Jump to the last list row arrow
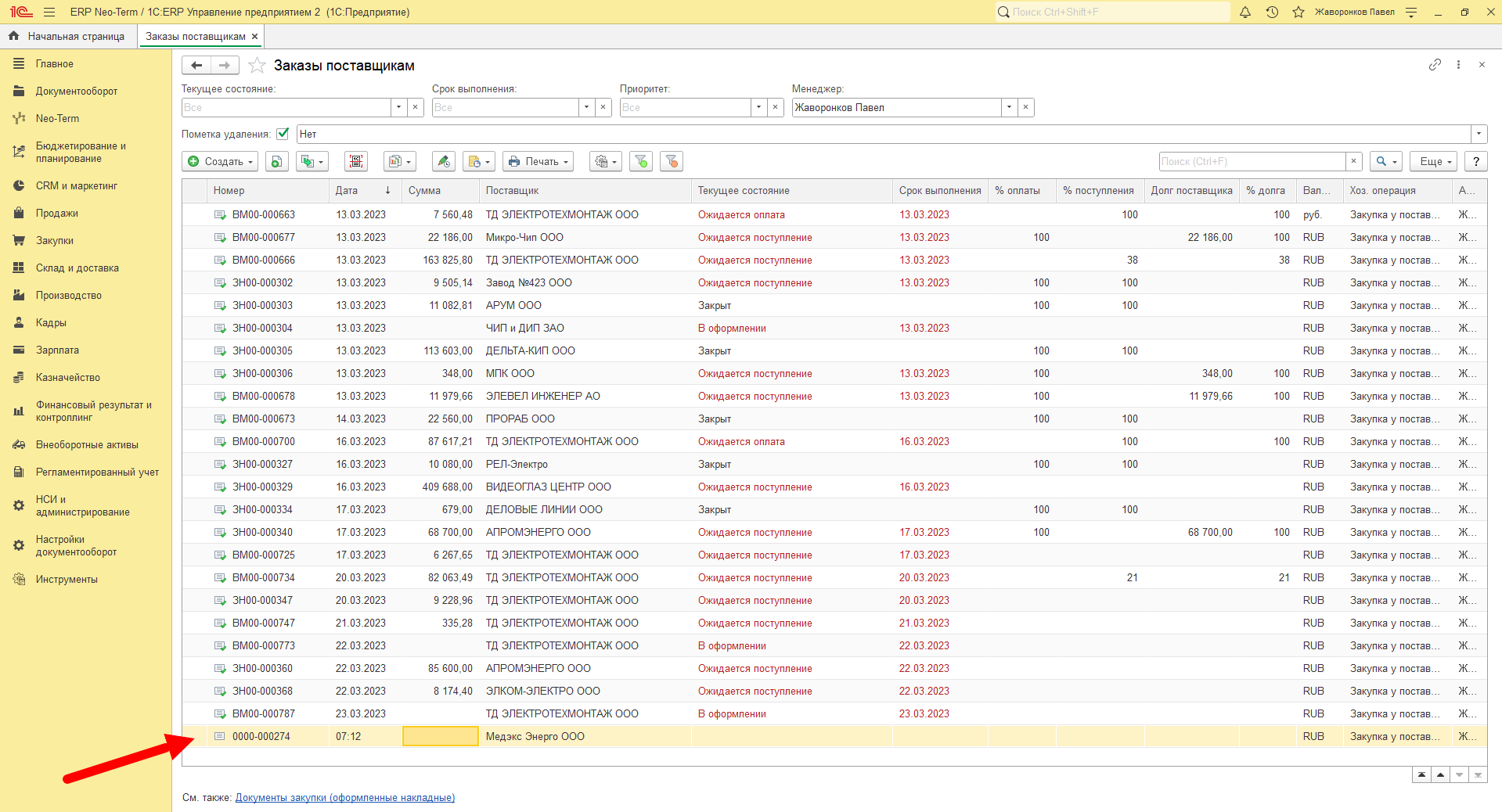This screenshot has width=1502, height=812. tap(1478, 774)
